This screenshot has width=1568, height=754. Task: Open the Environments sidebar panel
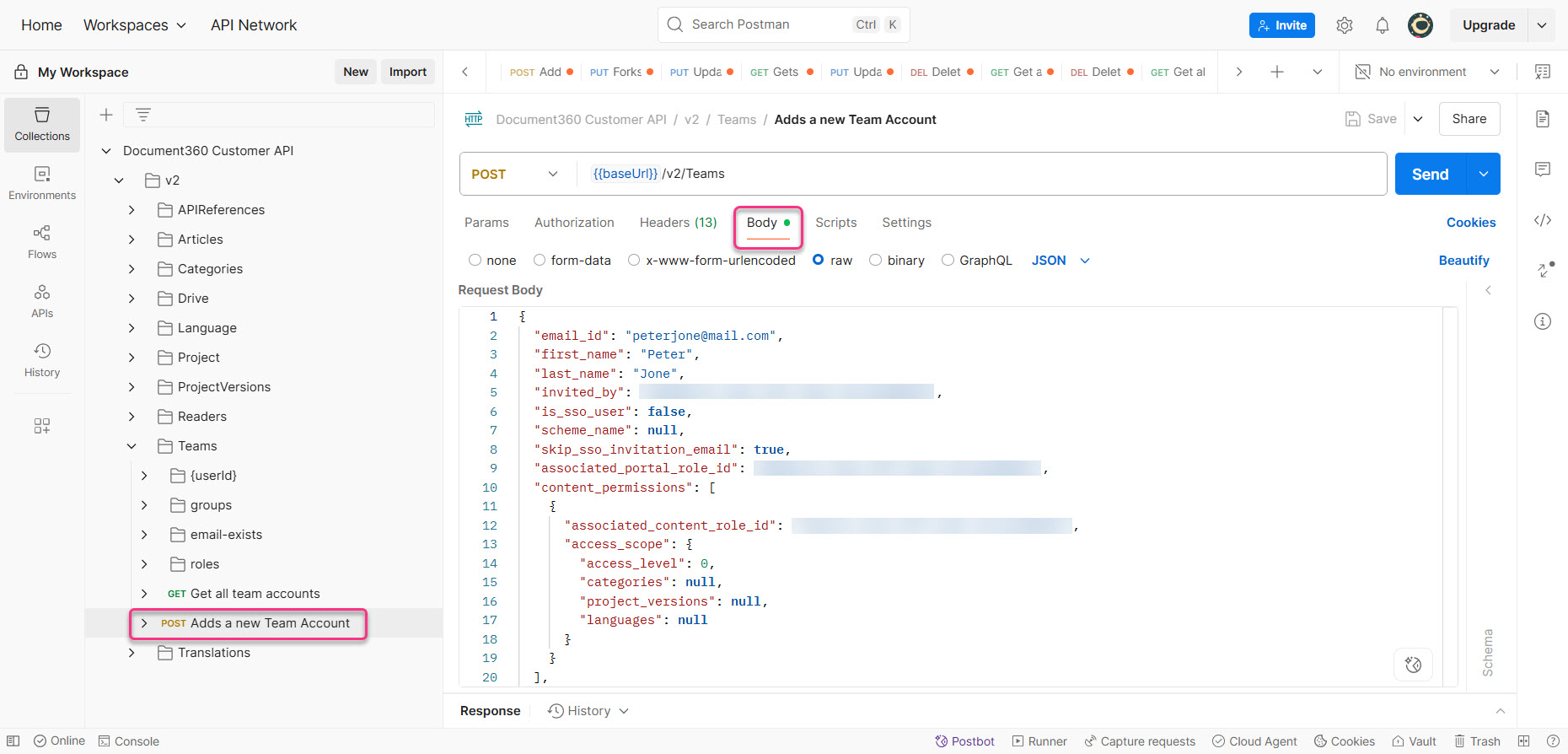click(42, 183)
